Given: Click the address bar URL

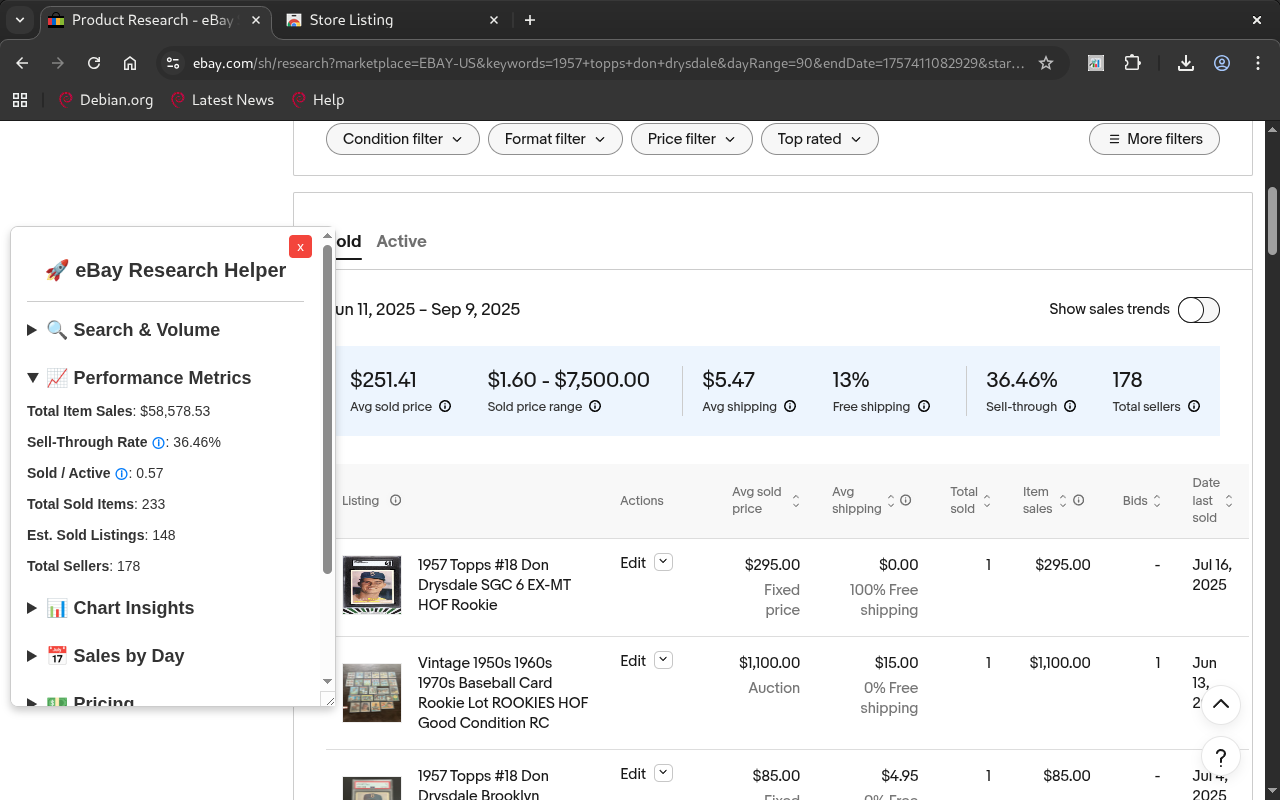Looking at the screenshot, I should [608, 63].
